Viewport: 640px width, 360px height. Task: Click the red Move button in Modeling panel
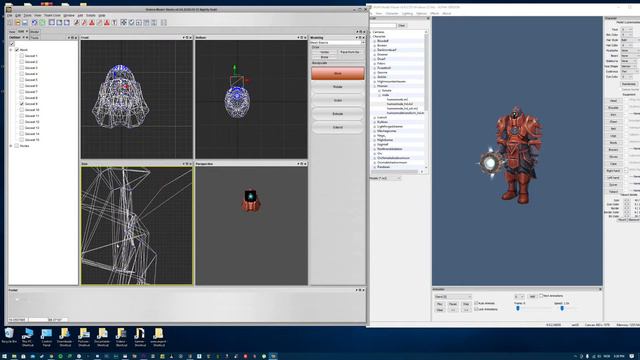click(338, 73)
